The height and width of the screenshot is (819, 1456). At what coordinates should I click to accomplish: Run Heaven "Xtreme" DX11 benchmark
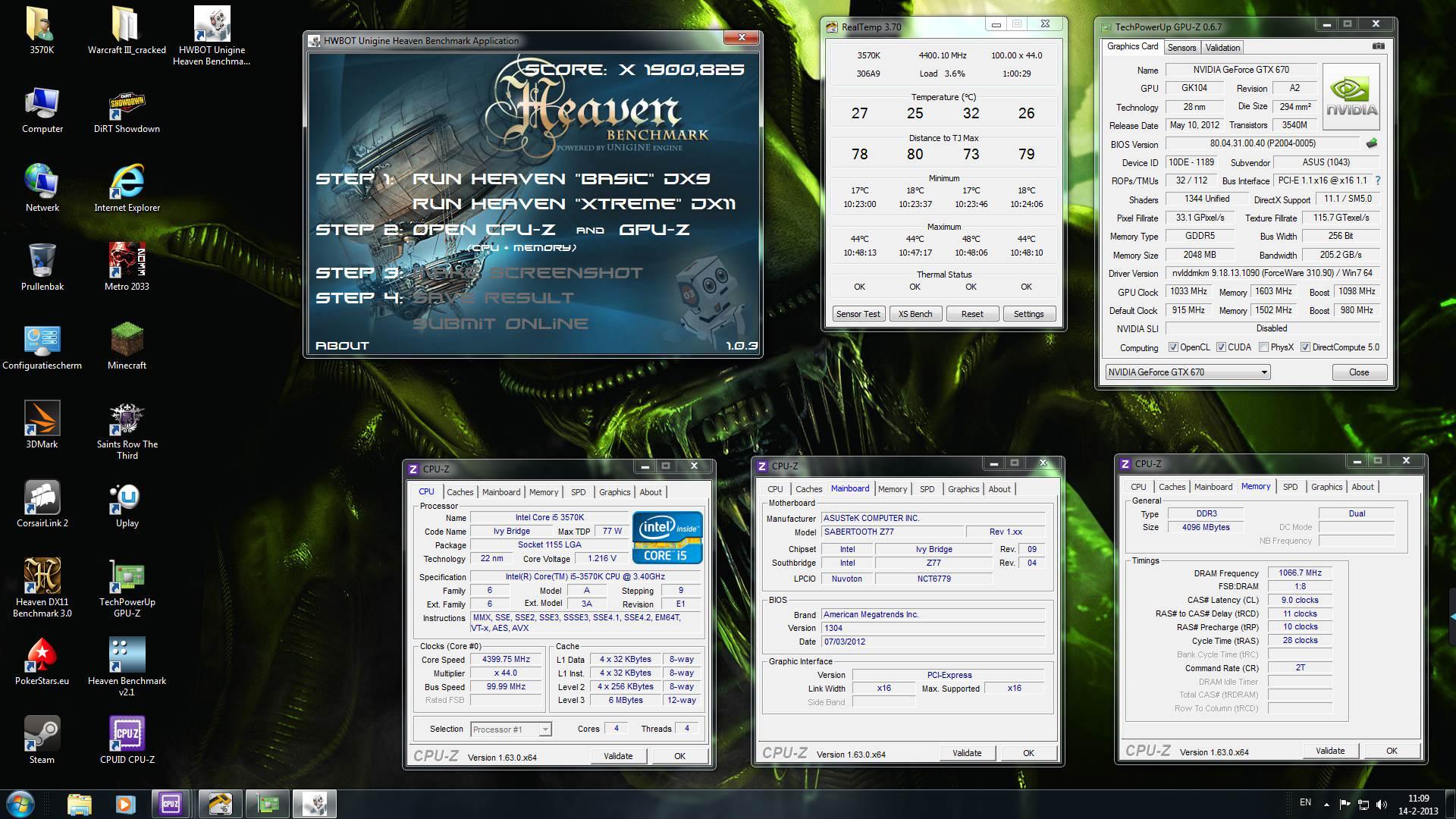tap(574, 204)
